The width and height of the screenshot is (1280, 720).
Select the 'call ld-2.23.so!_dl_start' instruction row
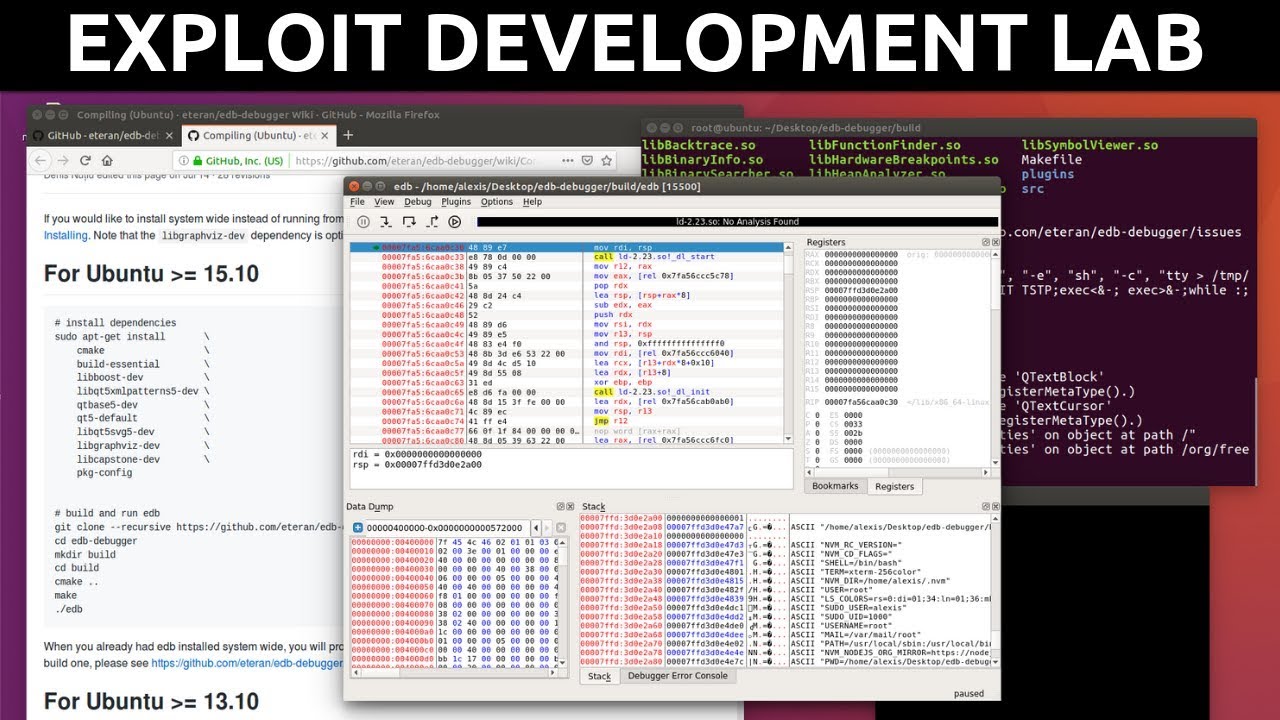pyautogui.click(x=565, y=257)
